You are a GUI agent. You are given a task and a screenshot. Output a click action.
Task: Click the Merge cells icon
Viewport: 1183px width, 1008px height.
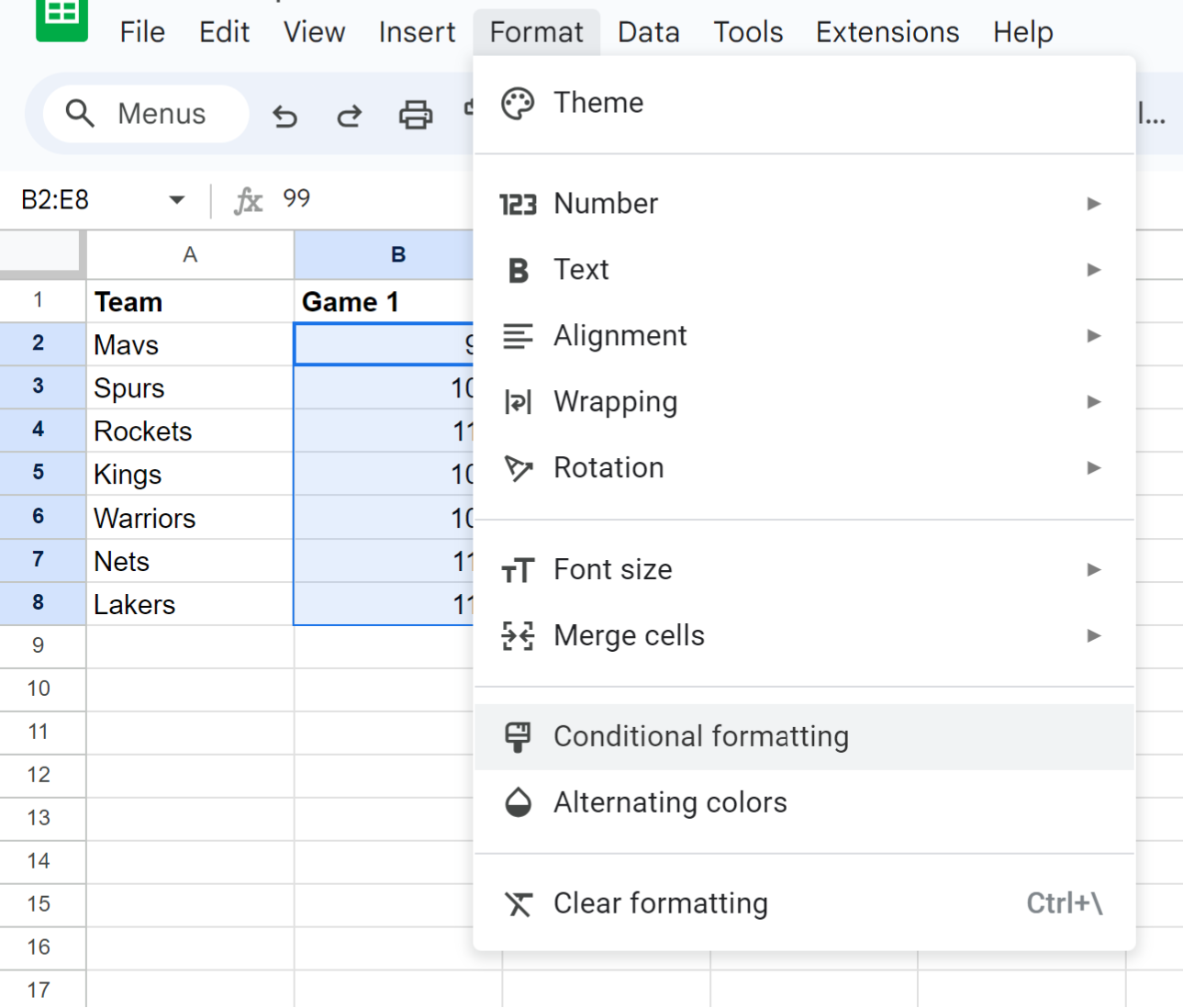[x=518, y=635]
